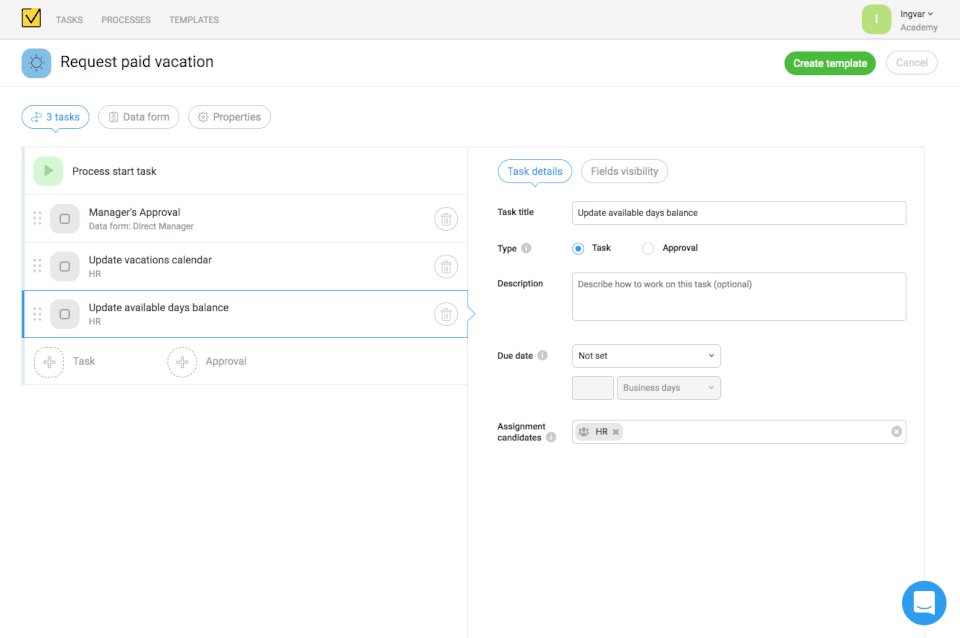960x638 pixels.
Task: Open the chat support widget
Action: (x=923, y=602)
